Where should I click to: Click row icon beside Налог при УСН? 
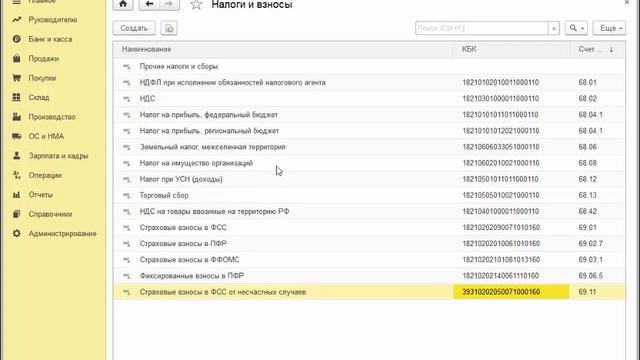pos(127,179)
